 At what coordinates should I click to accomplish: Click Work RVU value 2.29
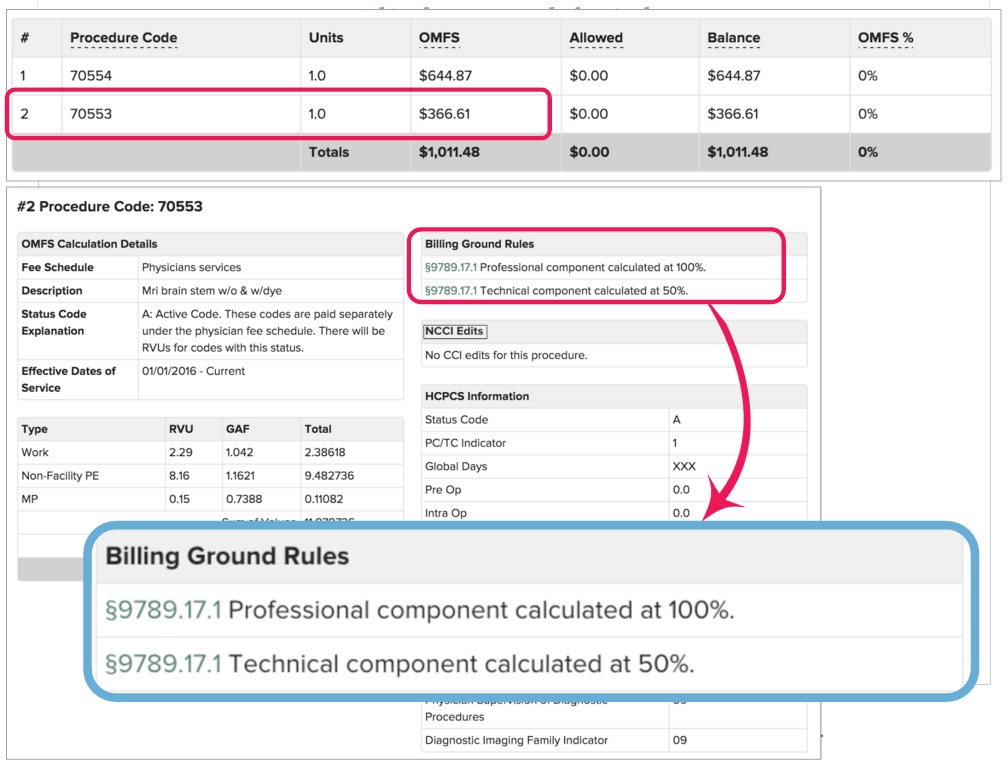click(x=181, y=453)
